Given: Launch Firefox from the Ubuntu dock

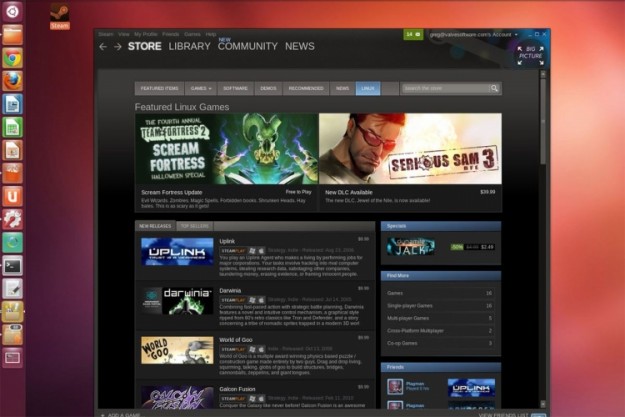Looking at the screenshot, I should (13, 81).
